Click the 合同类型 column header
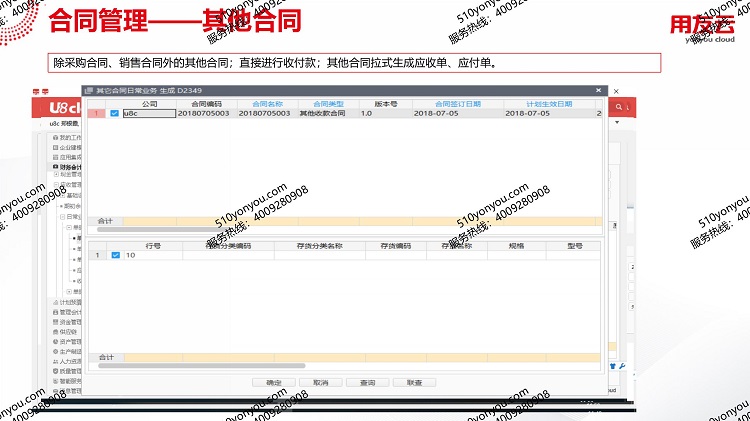The height and width of the screenshot is (421, 750). [328, 104]
